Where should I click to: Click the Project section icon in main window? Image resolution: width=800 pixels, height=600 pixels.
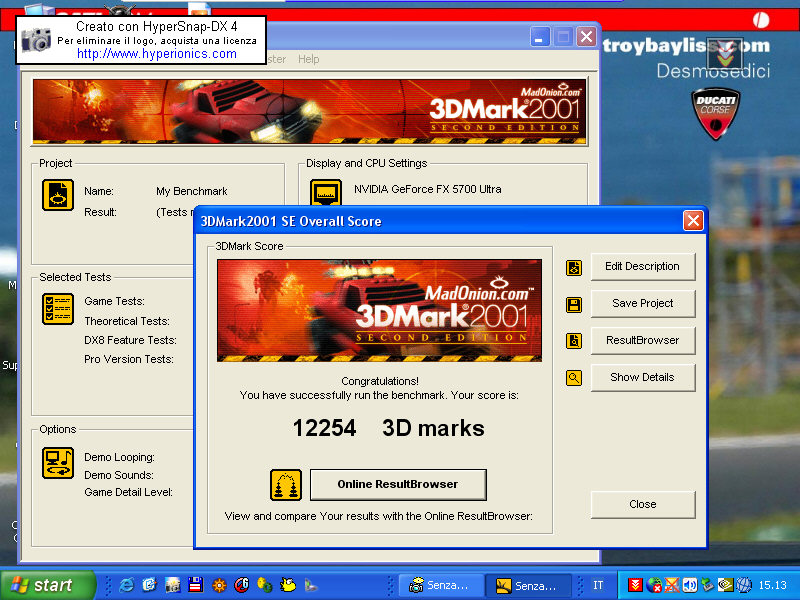point(58,194)
